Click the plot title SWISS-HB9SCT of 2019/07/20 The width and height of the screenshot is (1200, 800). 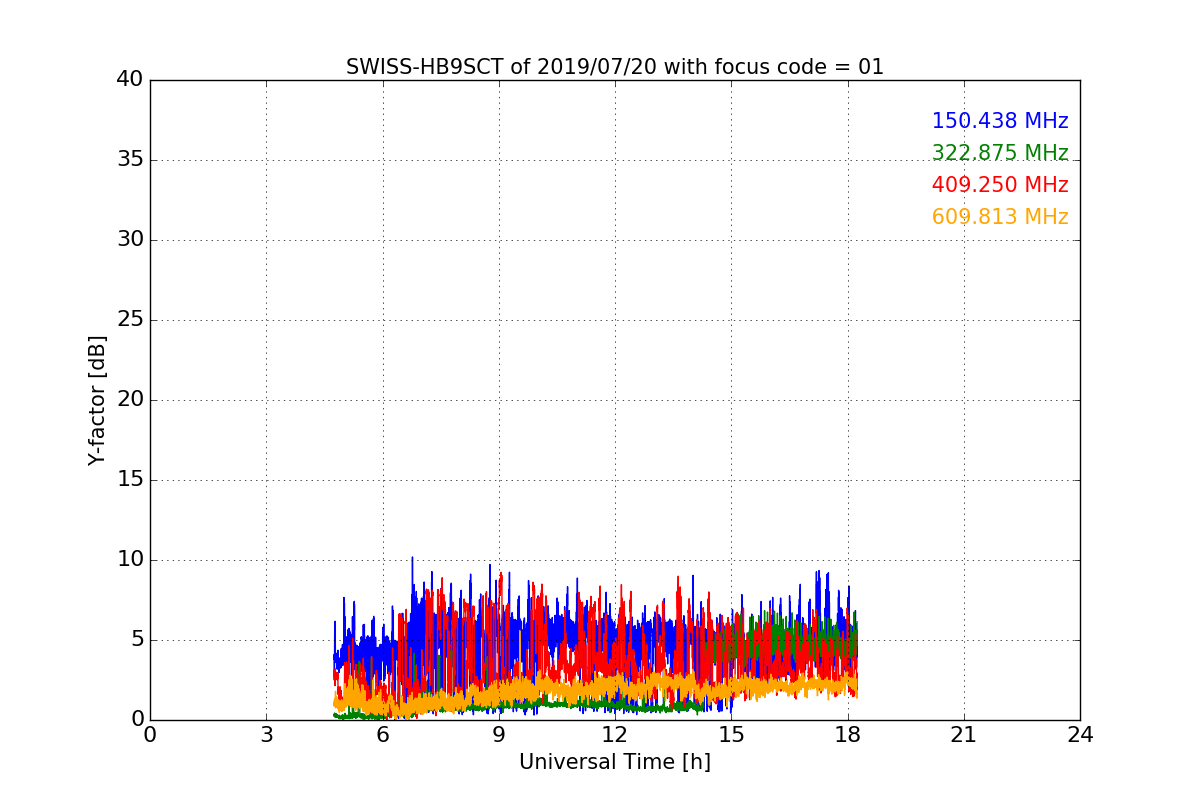click(x=615, y=67)
